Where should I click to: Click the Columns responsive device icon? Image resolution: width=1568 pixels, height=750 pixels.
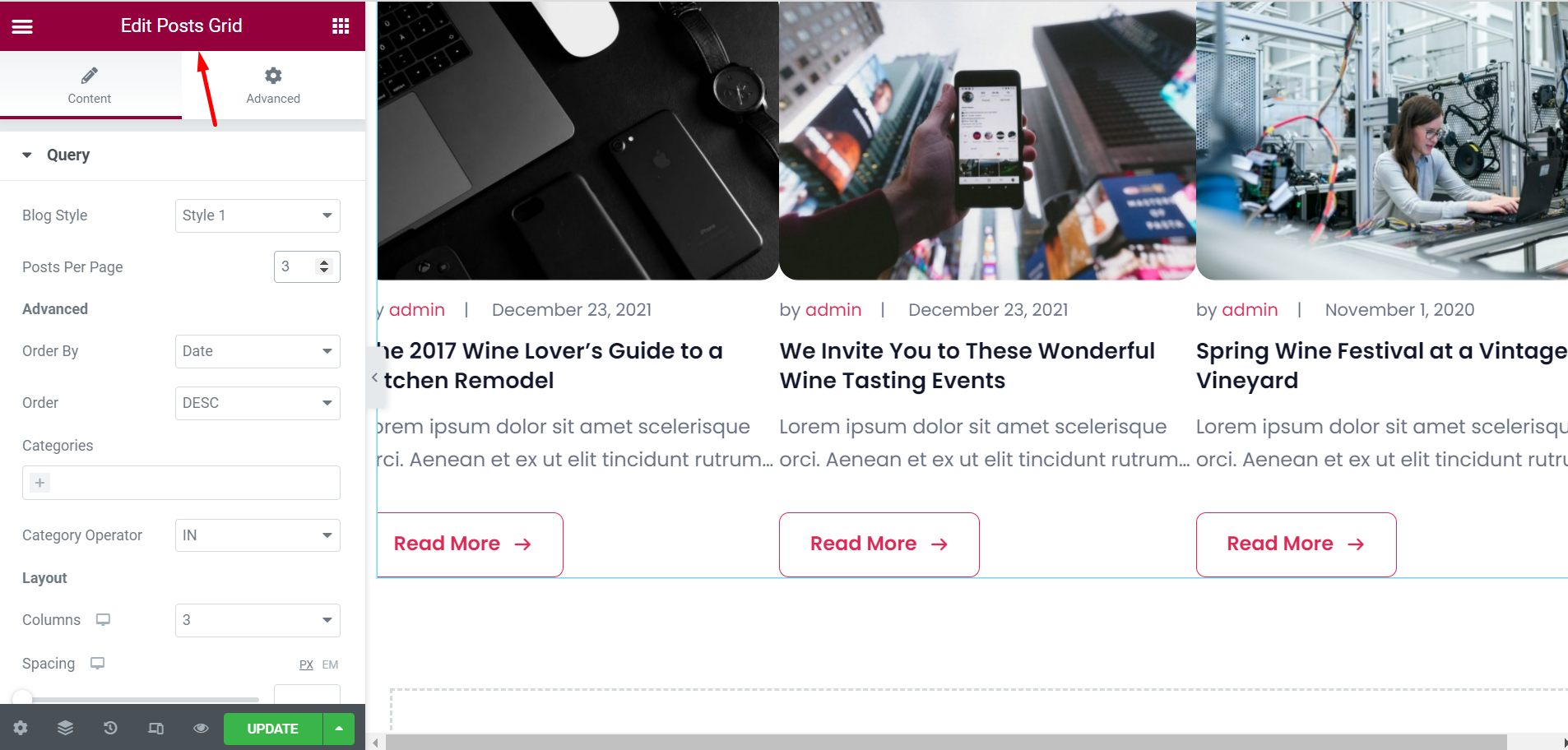(x=103, y=619)
